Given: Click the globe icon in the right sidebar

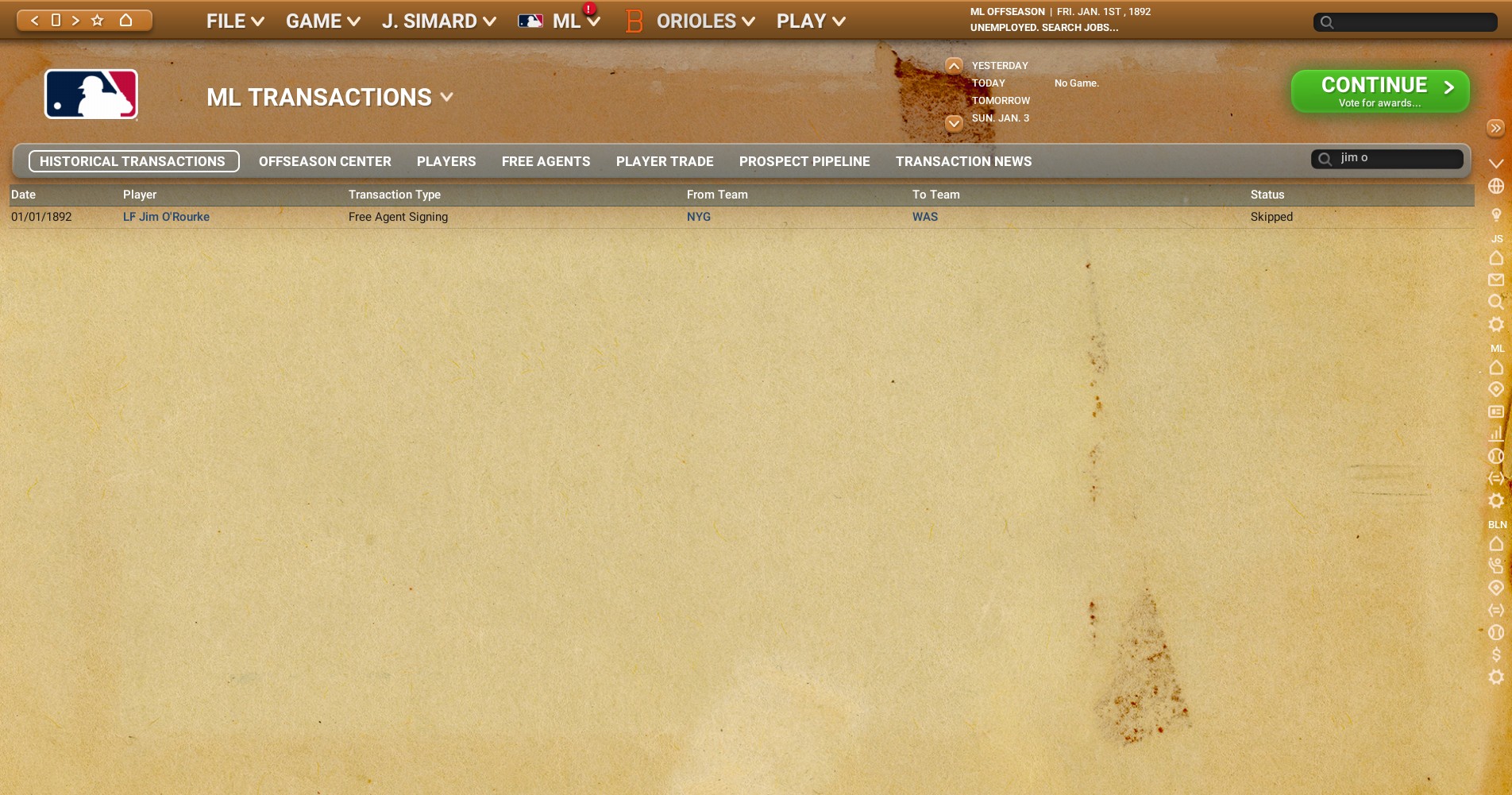Looking at the screenshot, I should [1496, 187].
